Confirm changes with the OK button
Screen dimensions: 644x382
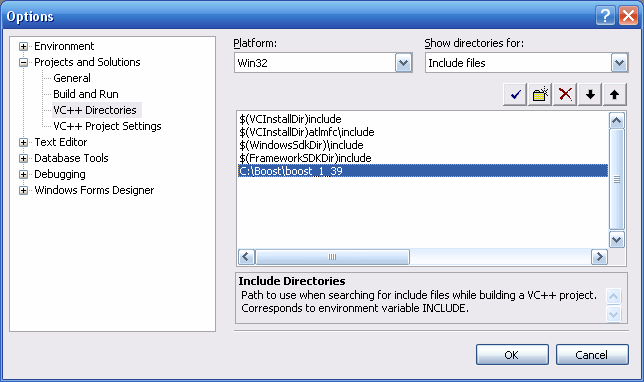point(512,354)
